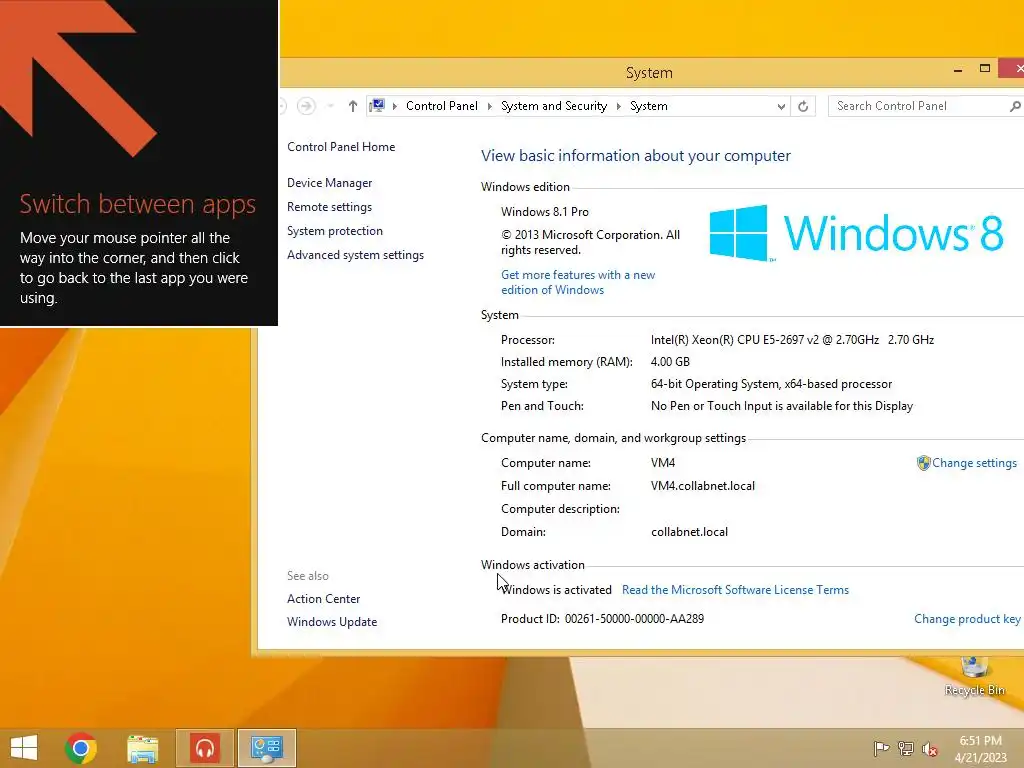The width and height of the screenshot is (1024, 768).
Task: Open Windows Update under See also
Action: tap(332, 622)
